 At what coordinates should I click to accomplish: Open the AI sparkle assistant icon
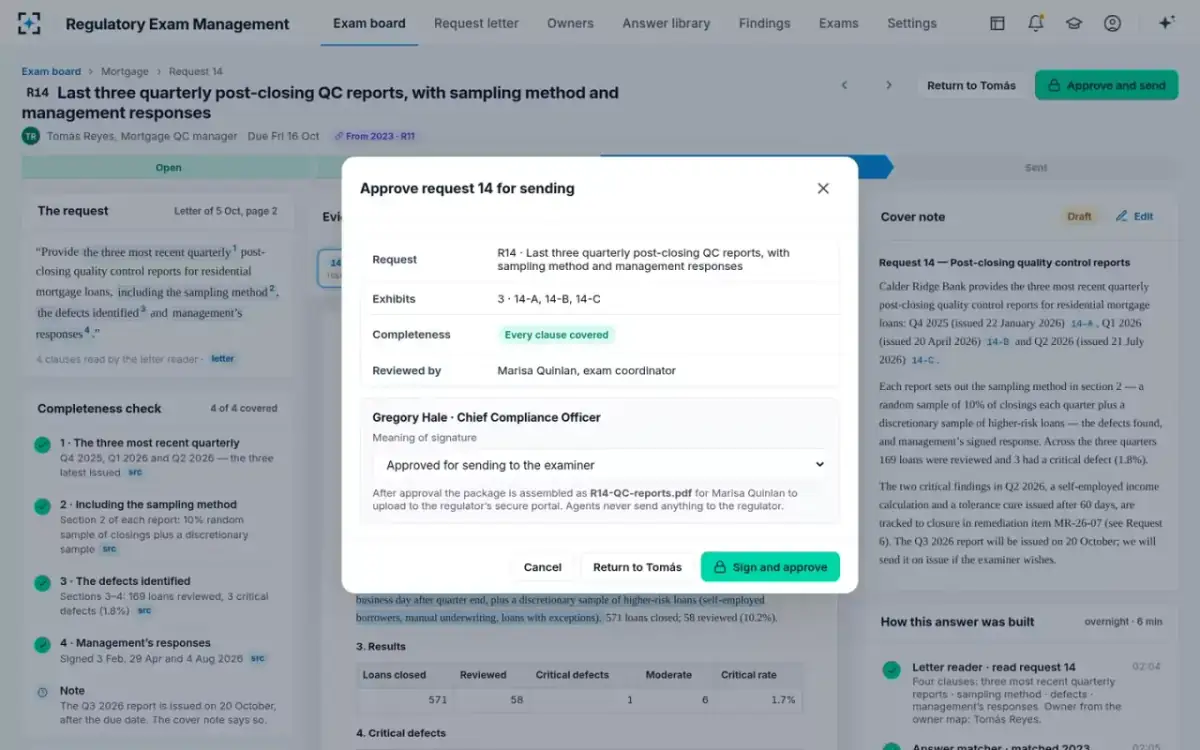coord(1166,23)
